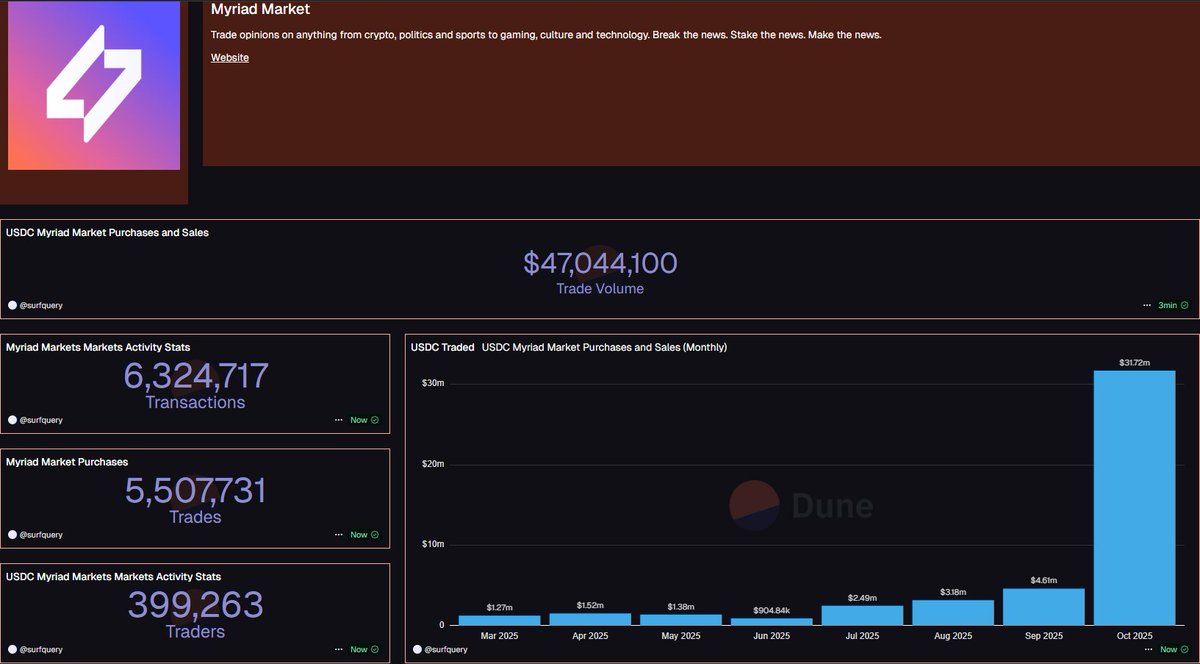Click the $31.72m value label
This screenshot has width=1200, height=664.
[x=1134, y=362]
